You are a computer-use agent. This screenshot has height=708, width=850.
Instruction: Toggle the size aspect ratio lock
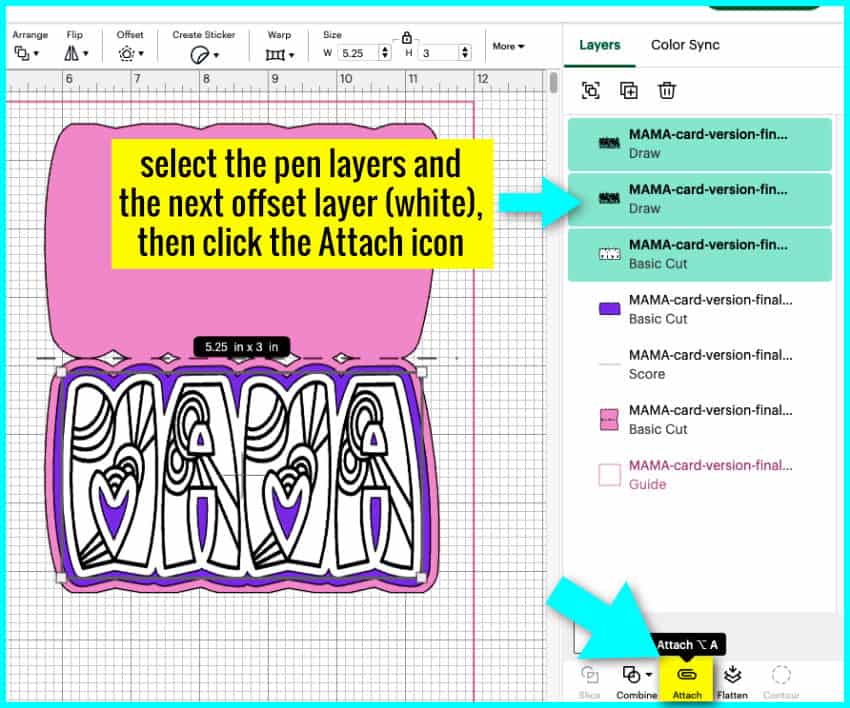coord(407,37)
